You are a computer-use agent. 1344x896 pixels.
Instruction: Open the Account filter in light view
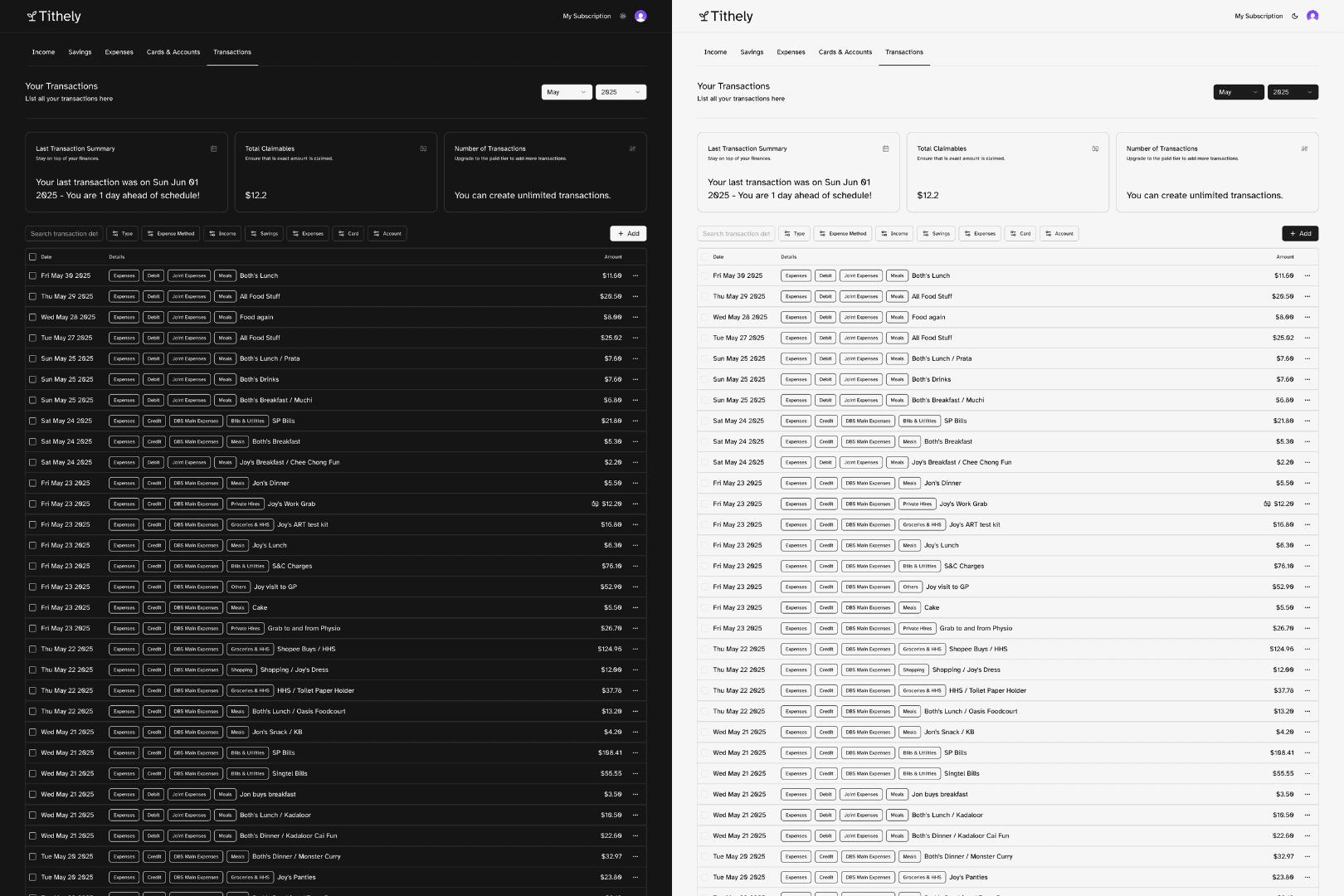(1059, 234)
